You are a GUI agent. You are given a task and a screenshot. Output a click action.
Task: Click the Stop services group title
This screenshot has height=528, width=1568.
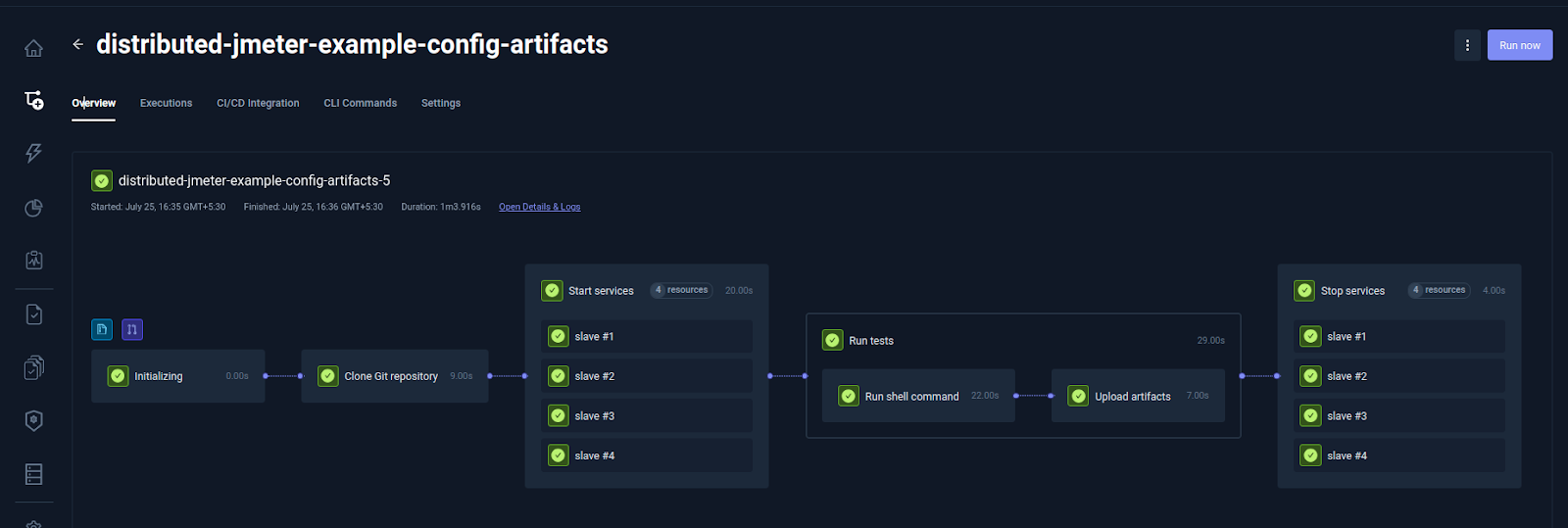point(1352,291)
